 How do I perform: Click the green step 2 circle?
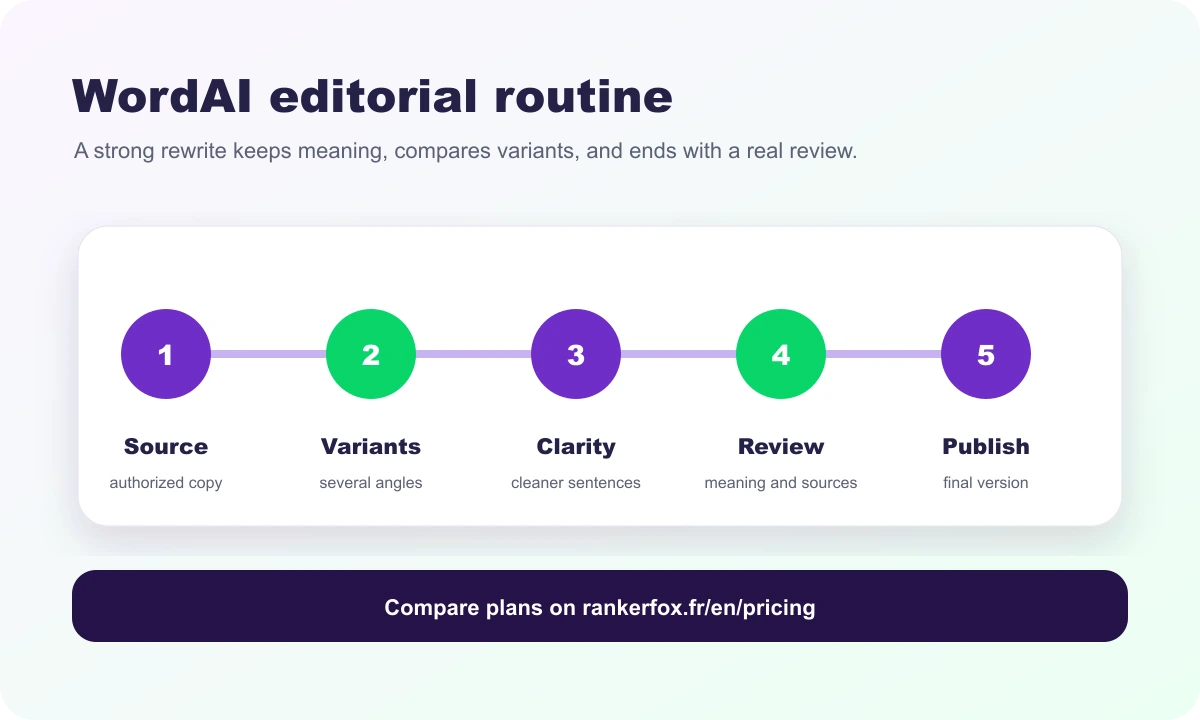[x=371, y=354]
